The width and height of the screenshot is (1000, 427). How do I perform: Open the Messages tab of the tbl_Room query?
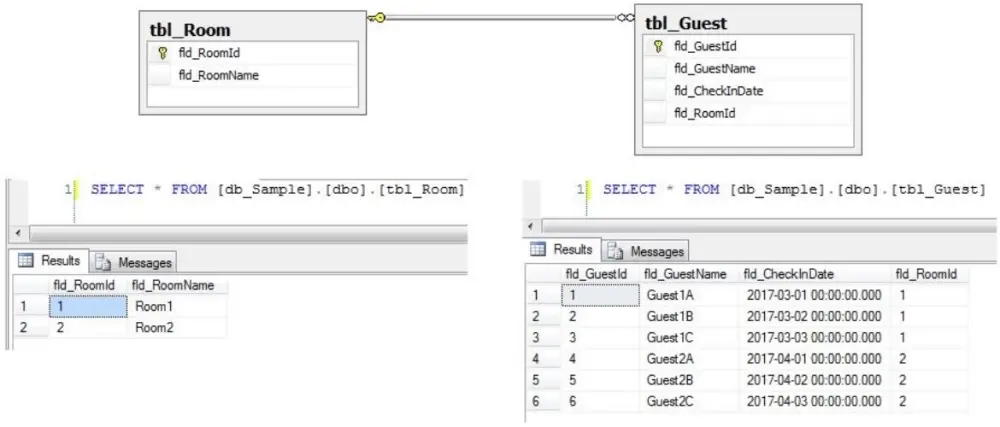(133, 262)
